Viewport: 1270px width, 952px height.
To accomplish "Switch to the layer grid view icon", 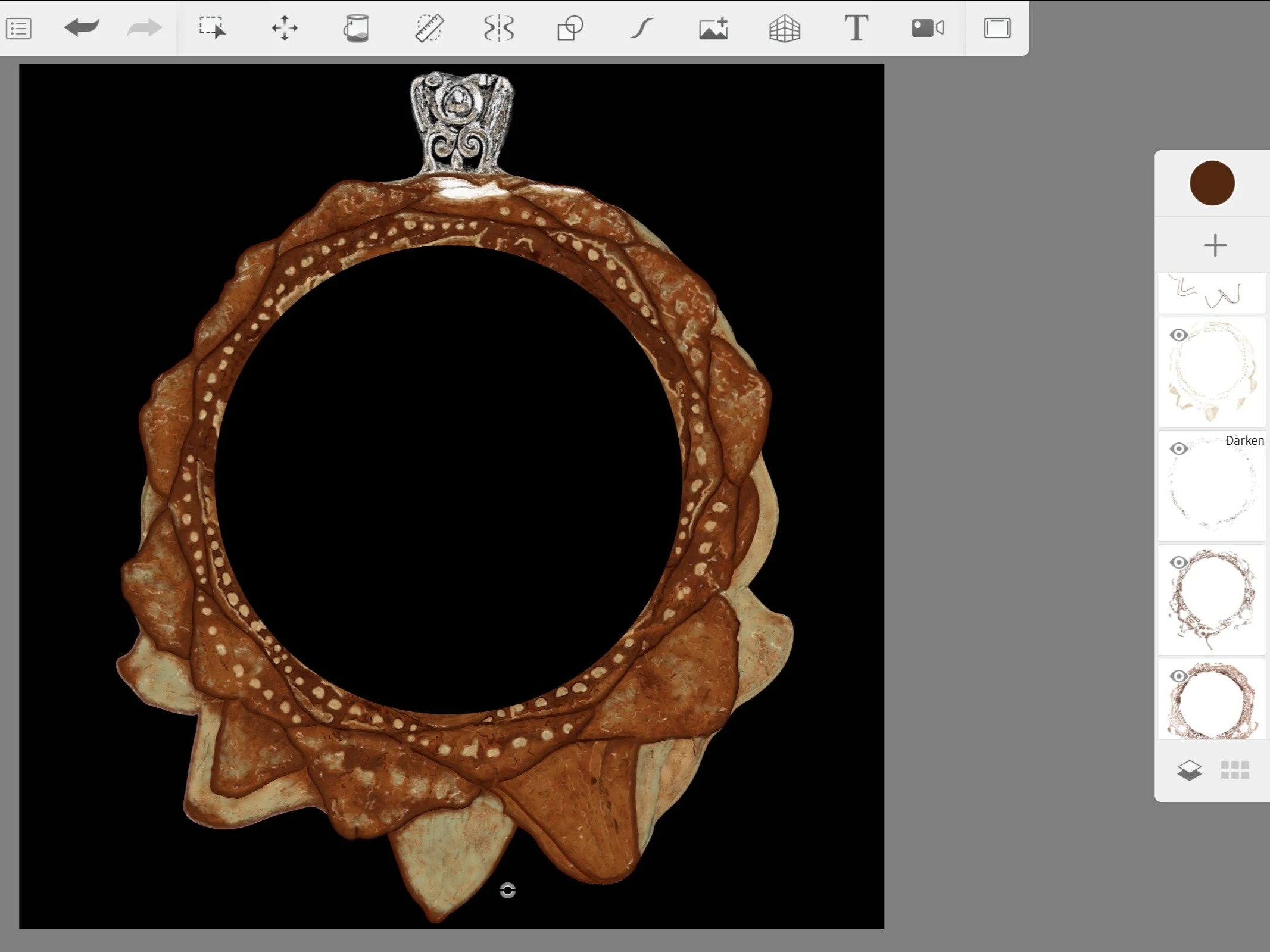I will (x=1235, y=770).
